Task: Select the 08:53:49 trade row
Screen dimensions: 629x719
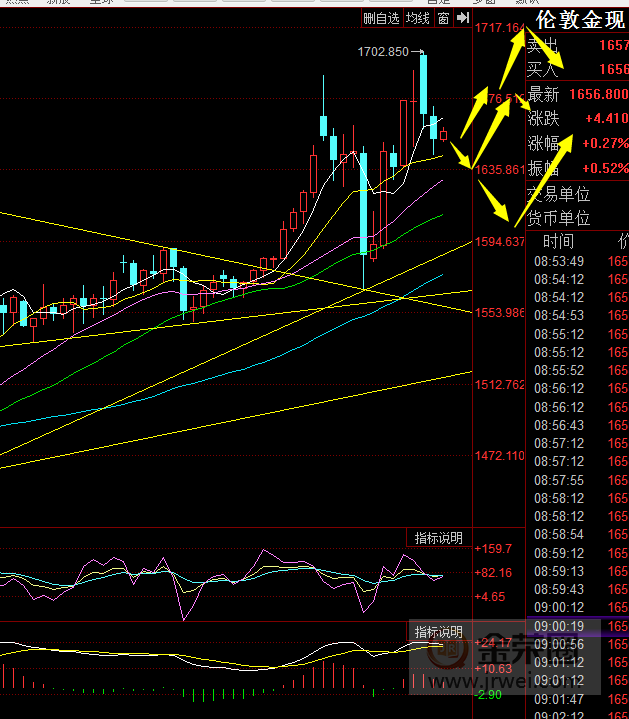Action: click(578, 261)
